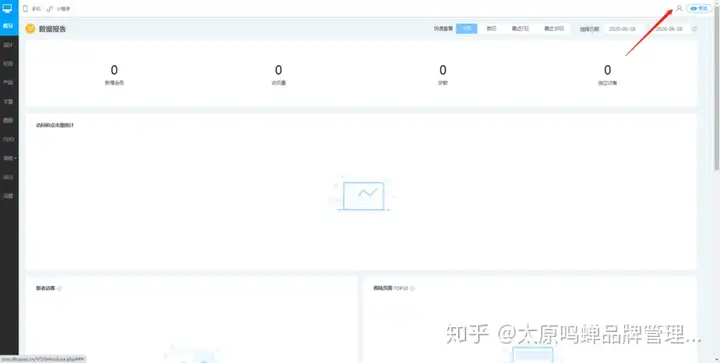Select the 昨日 quick-view filter
This screenshot has height=363, width=720.
pyautogui.click(x=491, y=28)
